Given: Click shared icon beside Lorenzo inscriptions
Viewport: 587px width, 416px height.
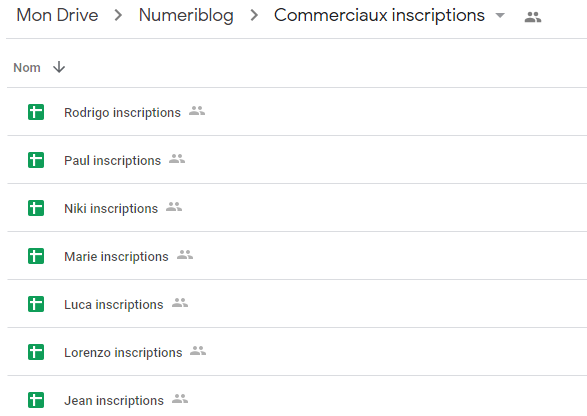Looking at the screenshot, I should point(198,350).
